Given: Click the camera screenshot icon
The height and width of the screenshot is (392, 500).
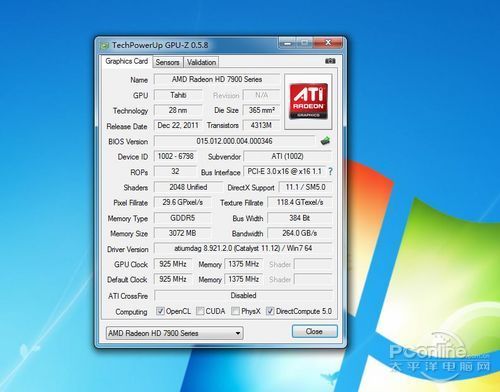Looking at the screenshot, I should pos(330,61).
